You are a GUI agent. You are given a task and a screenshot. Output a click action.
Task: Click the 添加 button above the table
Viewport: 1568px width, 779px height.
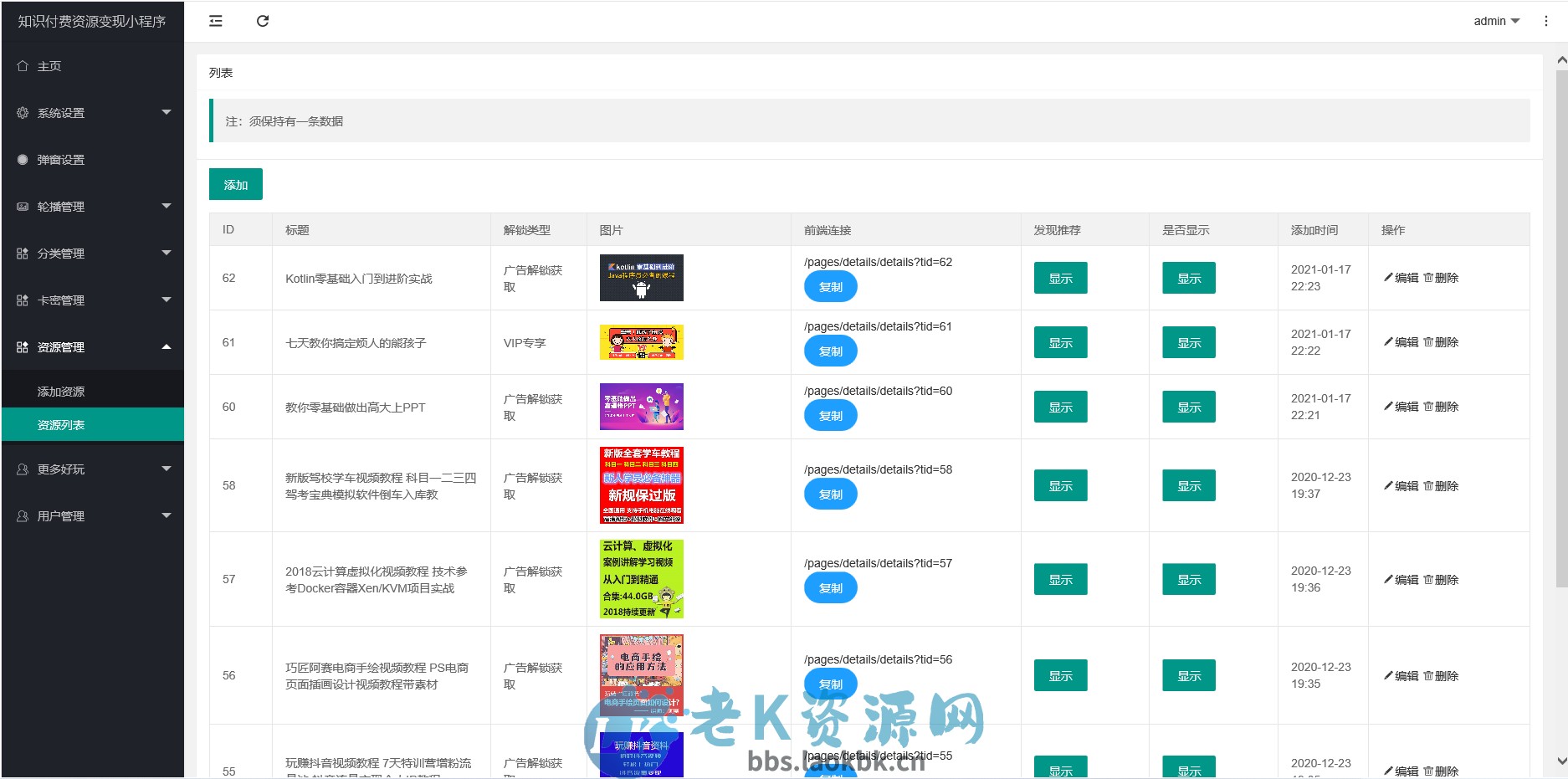click(235, 183)
